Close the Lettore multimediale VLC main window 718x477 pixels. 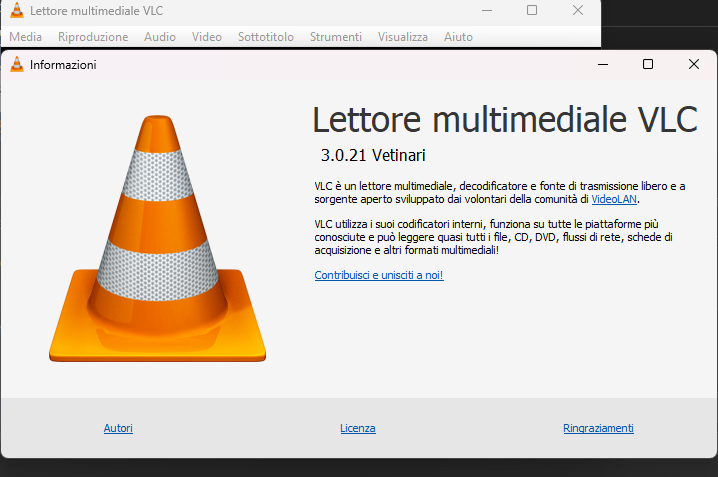(578, 10)
